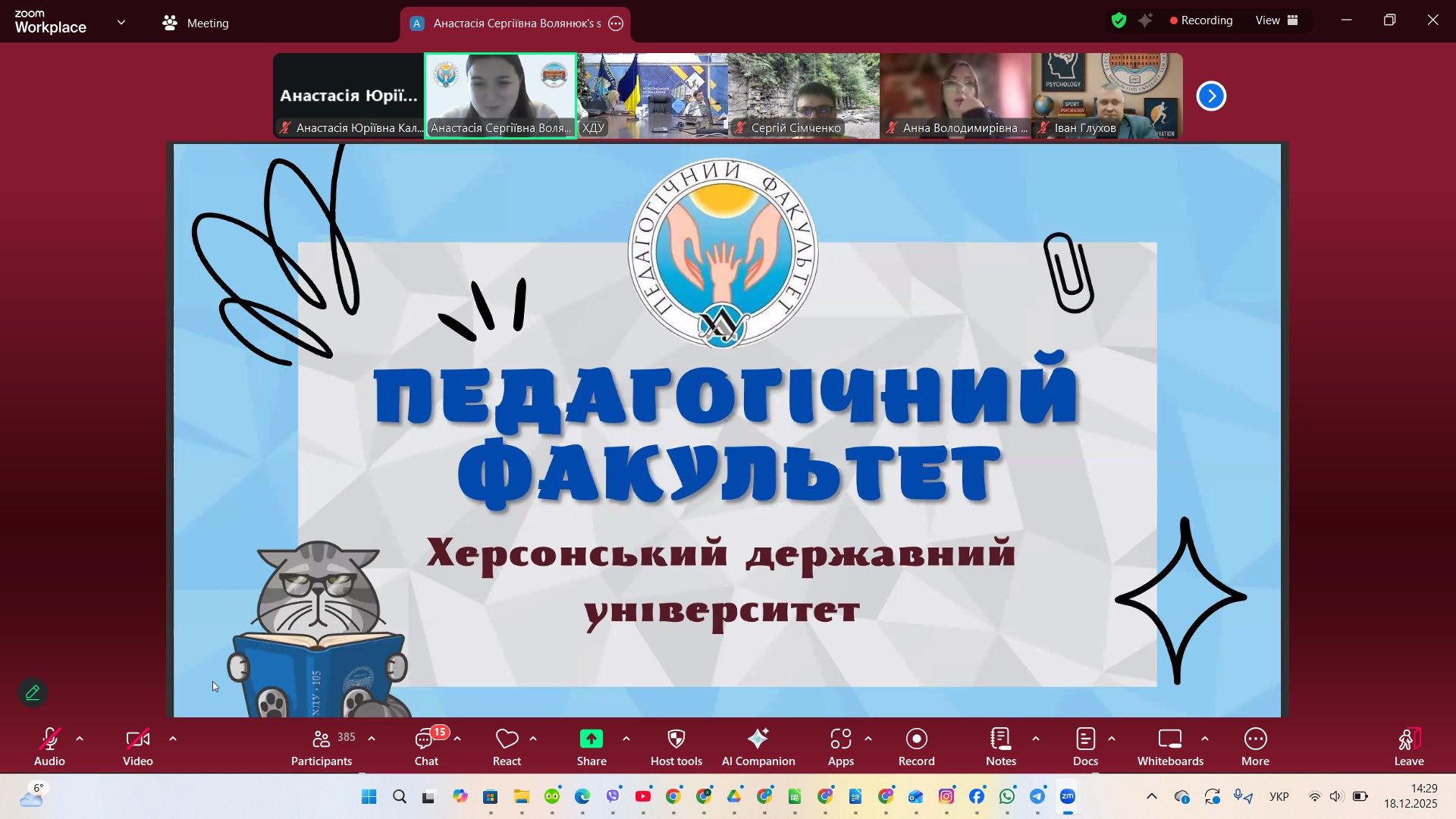Click the AI Companion sparkle in title bar
Image resolution: width=1456 pixels, height=819 pixels.
(x=1146, y=20)
